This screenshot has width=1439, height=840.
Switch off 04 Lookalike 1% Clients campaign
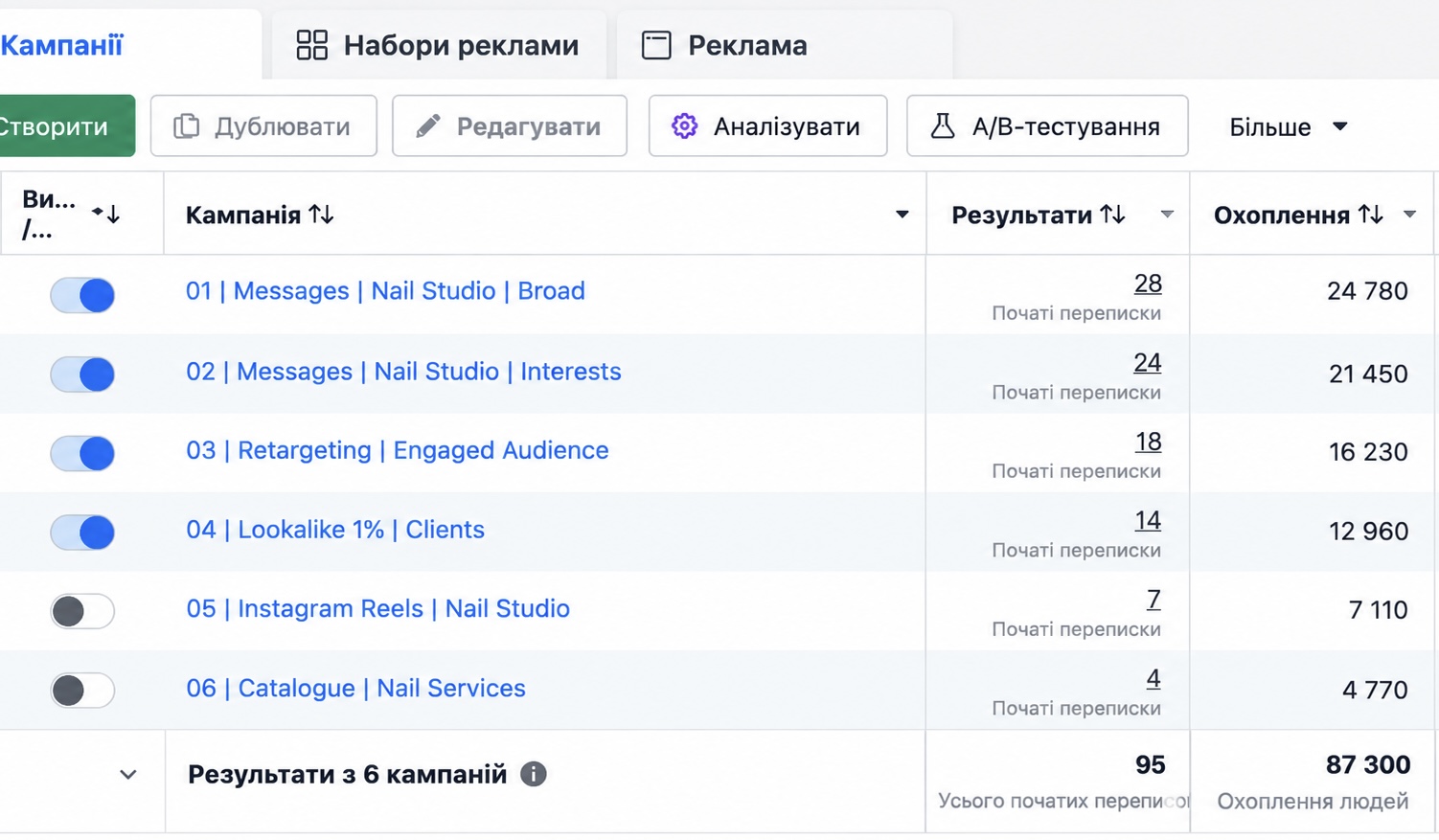coord(82,532)
